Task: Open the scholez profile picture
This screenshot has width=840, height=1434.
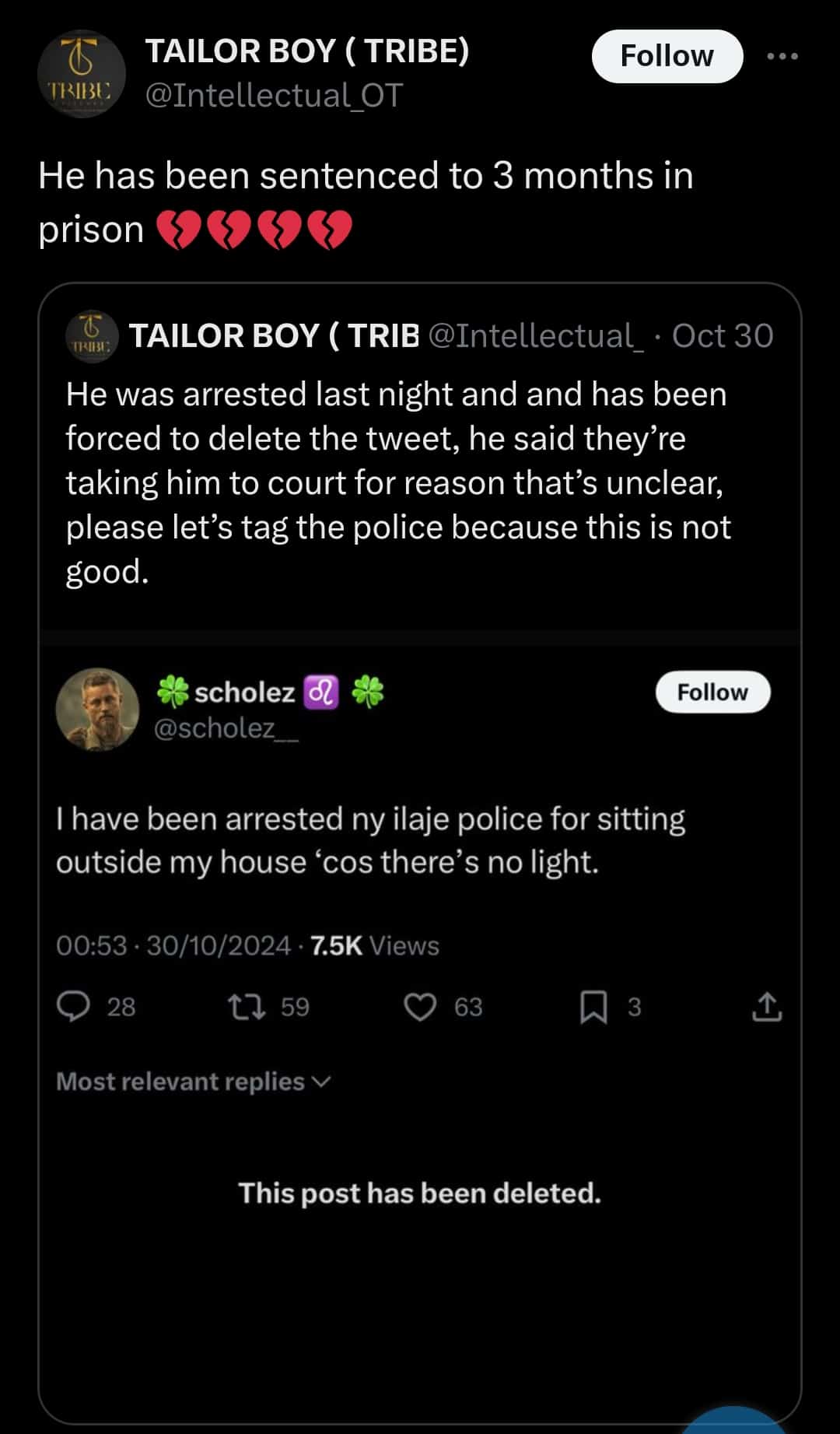Action: (97, 709)
